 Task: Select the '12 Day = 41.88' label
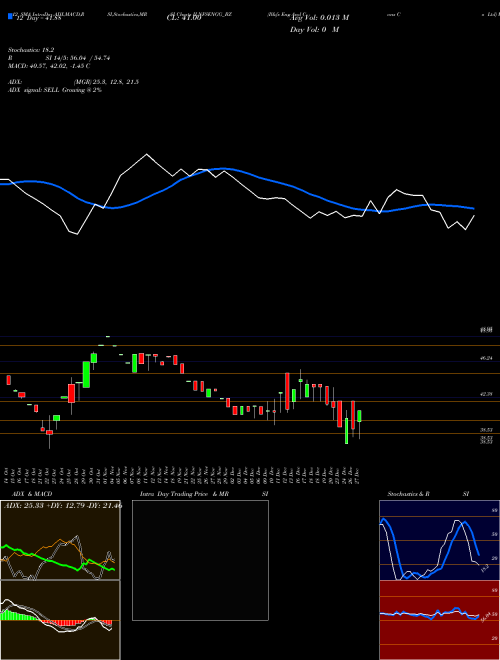38,18
